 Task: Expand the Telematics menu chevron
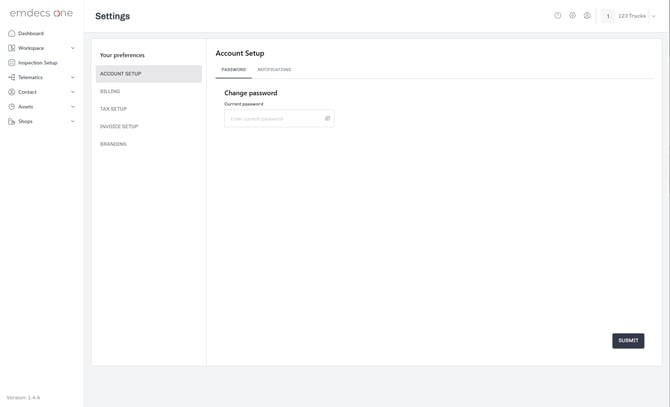click(x=73, y=77)
